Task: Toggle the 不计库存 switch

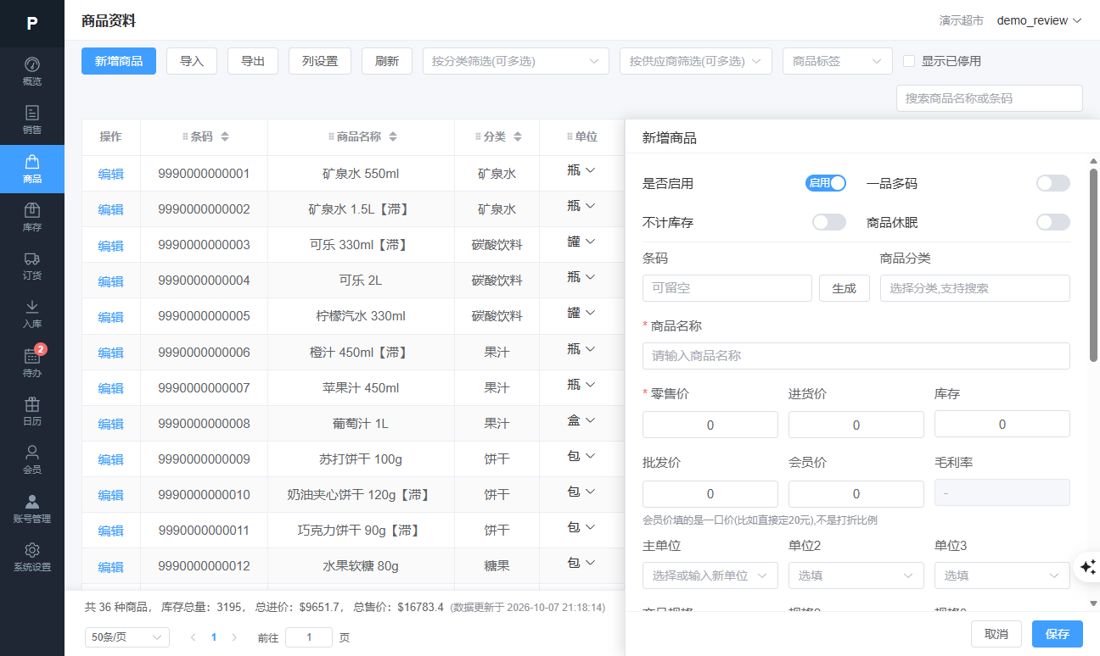Action: tap(829, 222)
